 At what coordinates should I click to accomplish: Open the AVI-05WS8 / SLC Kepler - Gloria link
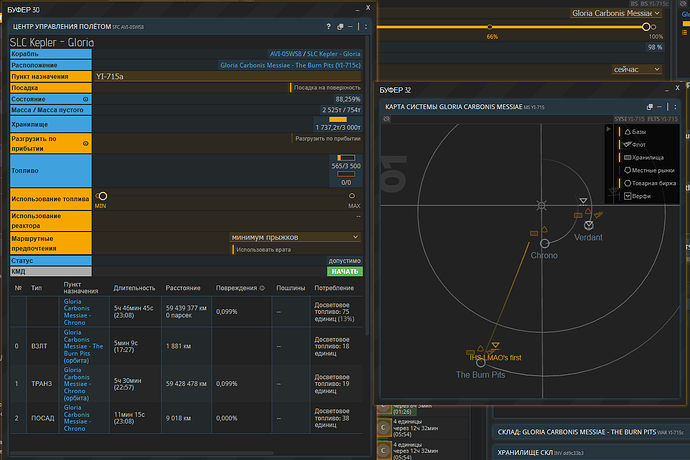[316, 54]
